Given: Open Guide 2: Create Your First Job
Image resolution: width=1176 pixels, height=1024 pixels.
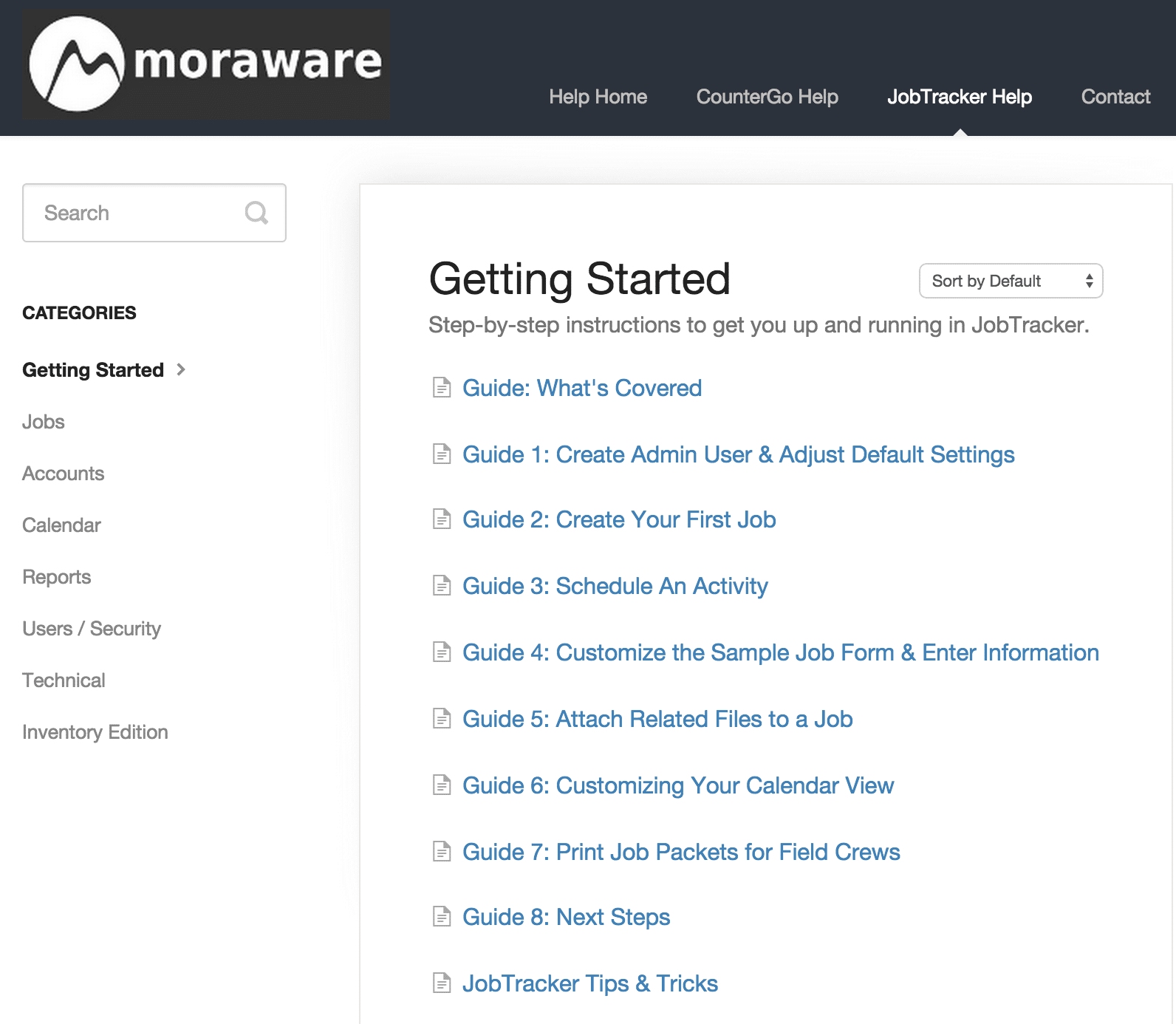Looking at the screenshot, I should click(x=619, y=519).
